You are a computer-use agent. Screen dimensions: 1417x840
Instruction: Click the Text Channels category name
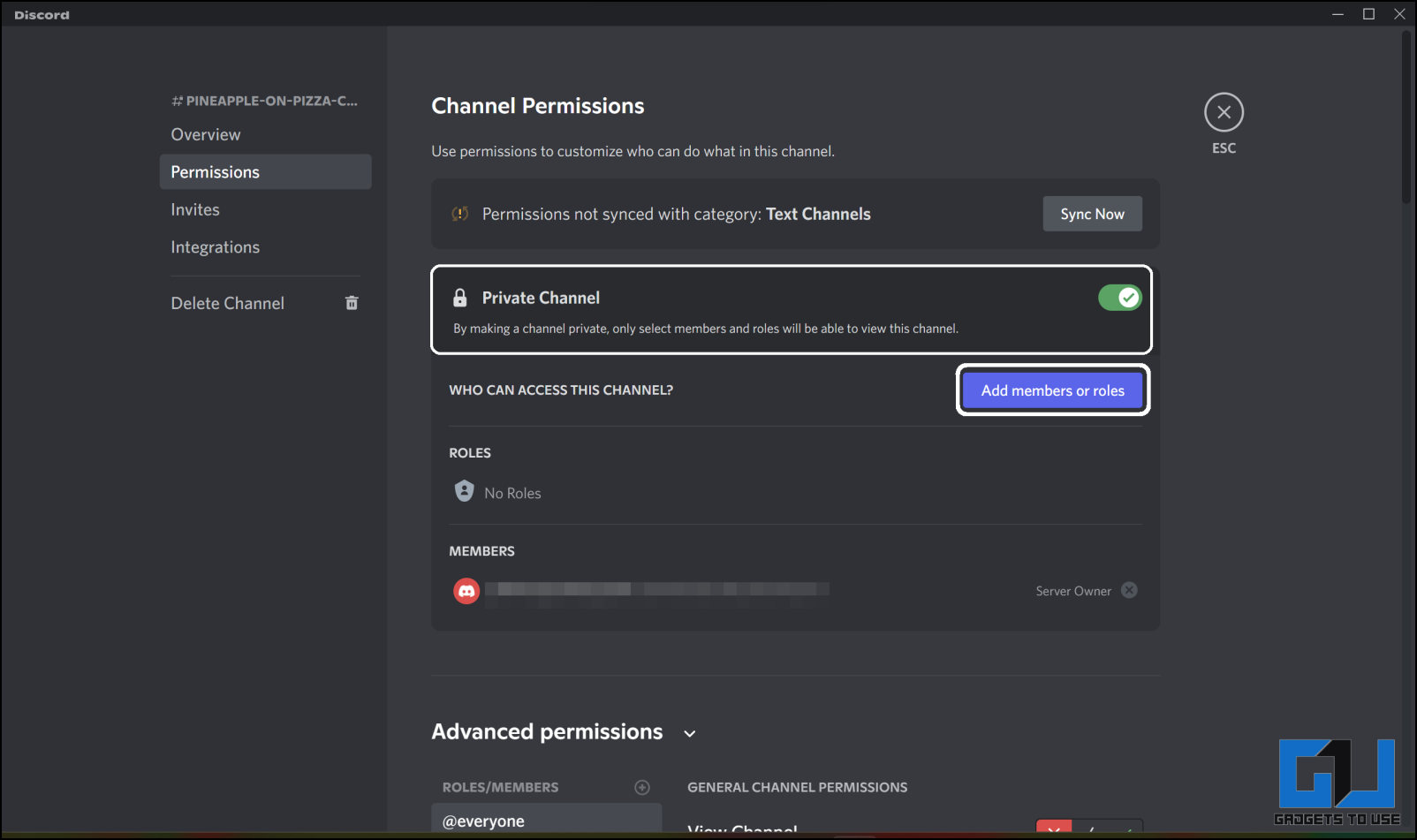tap(818, 214)
